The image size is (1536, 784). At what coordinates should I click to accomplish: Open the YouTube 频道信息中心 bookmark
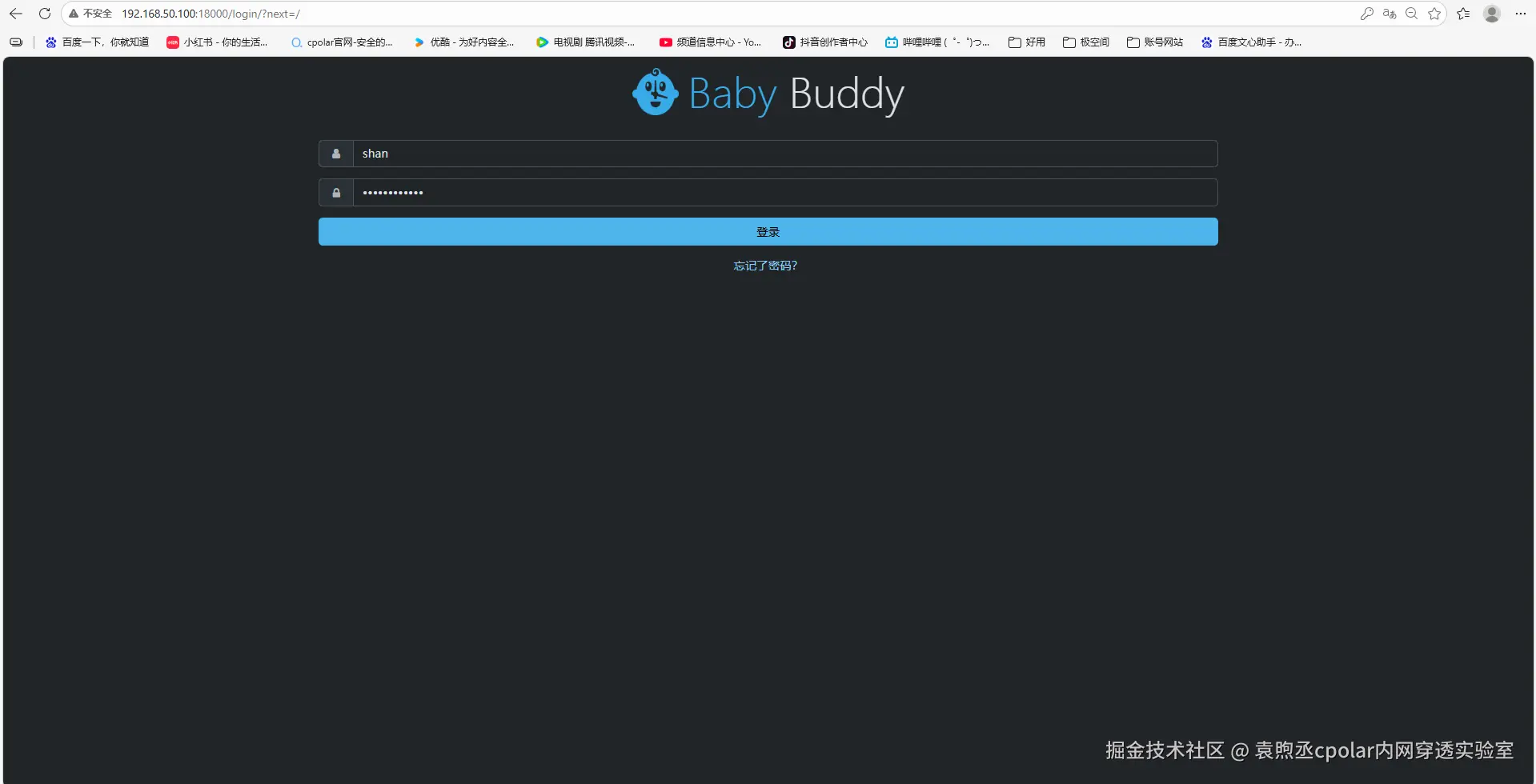[710, 42]
